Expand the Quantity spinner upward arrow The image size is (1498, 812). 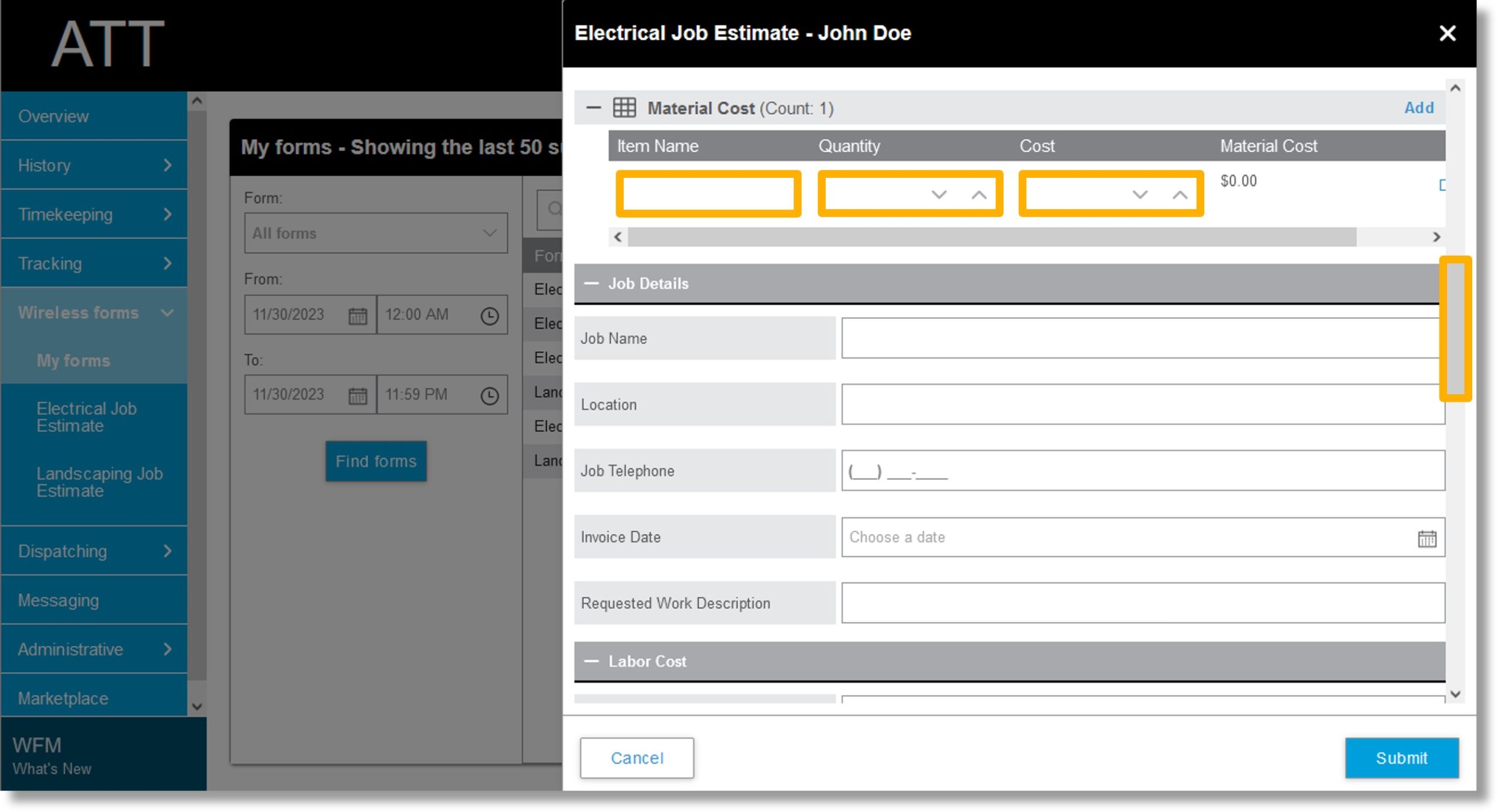975,193
